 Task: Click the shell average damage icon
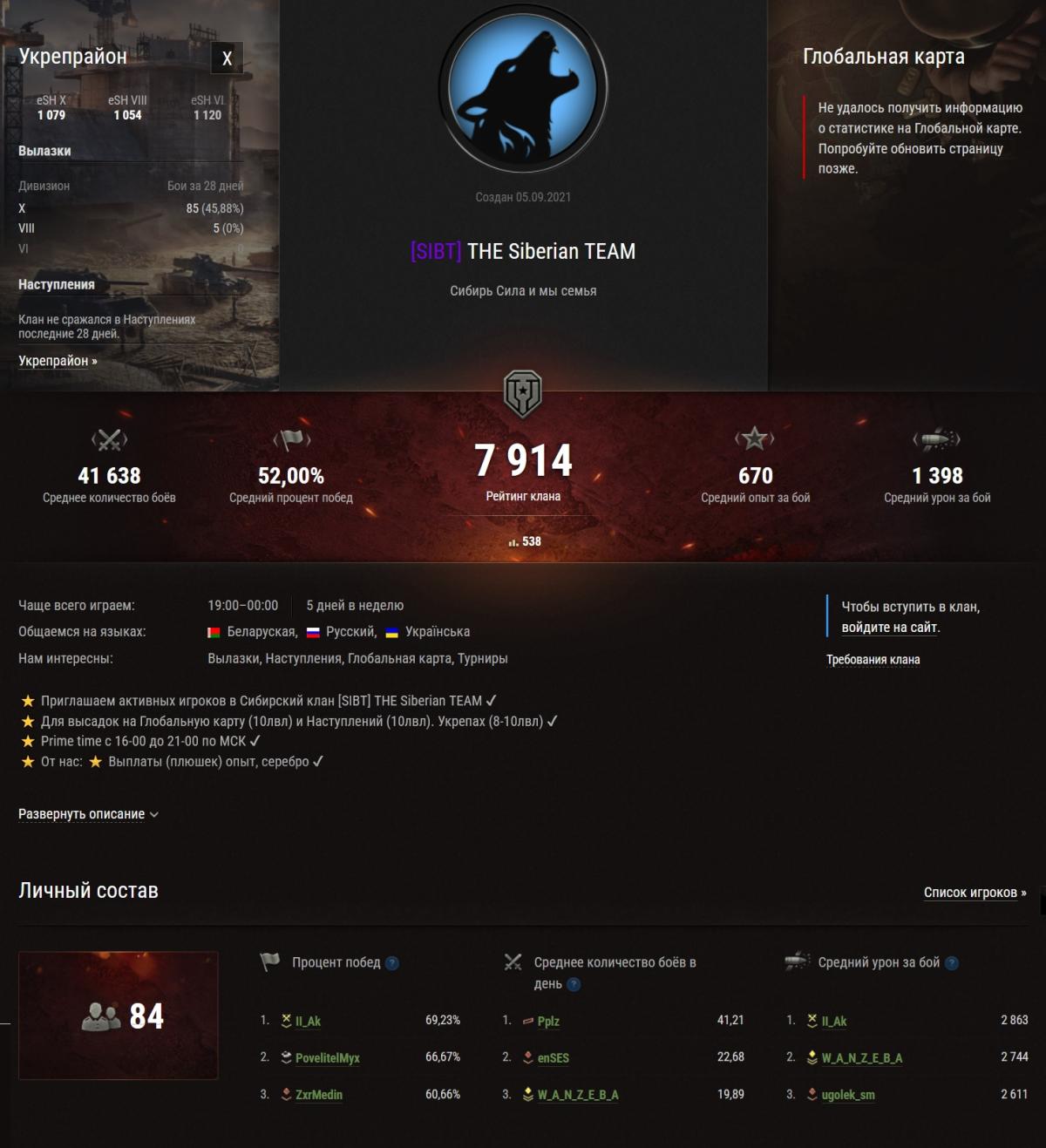coord(936,439)
